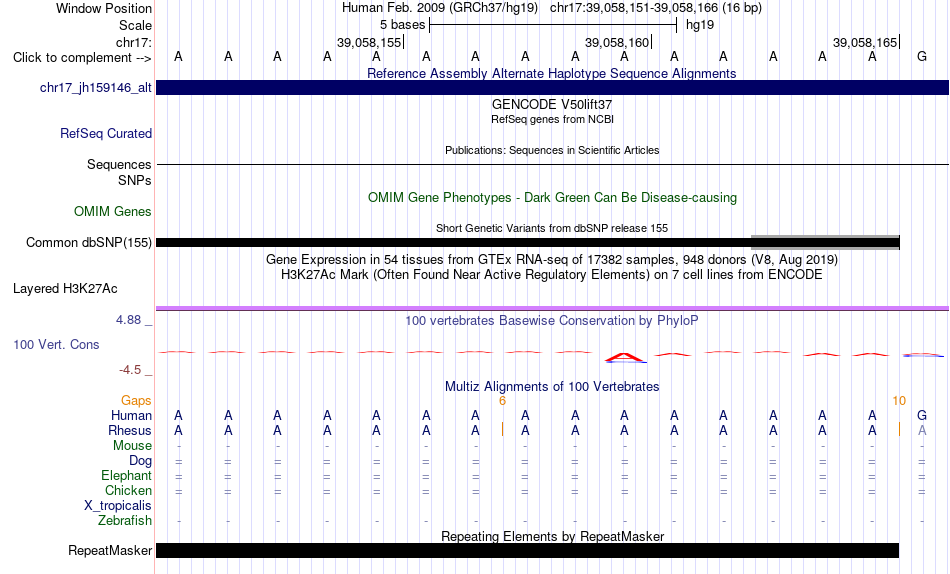
Task: Click the -4.5 conservation scale minimum
Action: pos(130,370)
